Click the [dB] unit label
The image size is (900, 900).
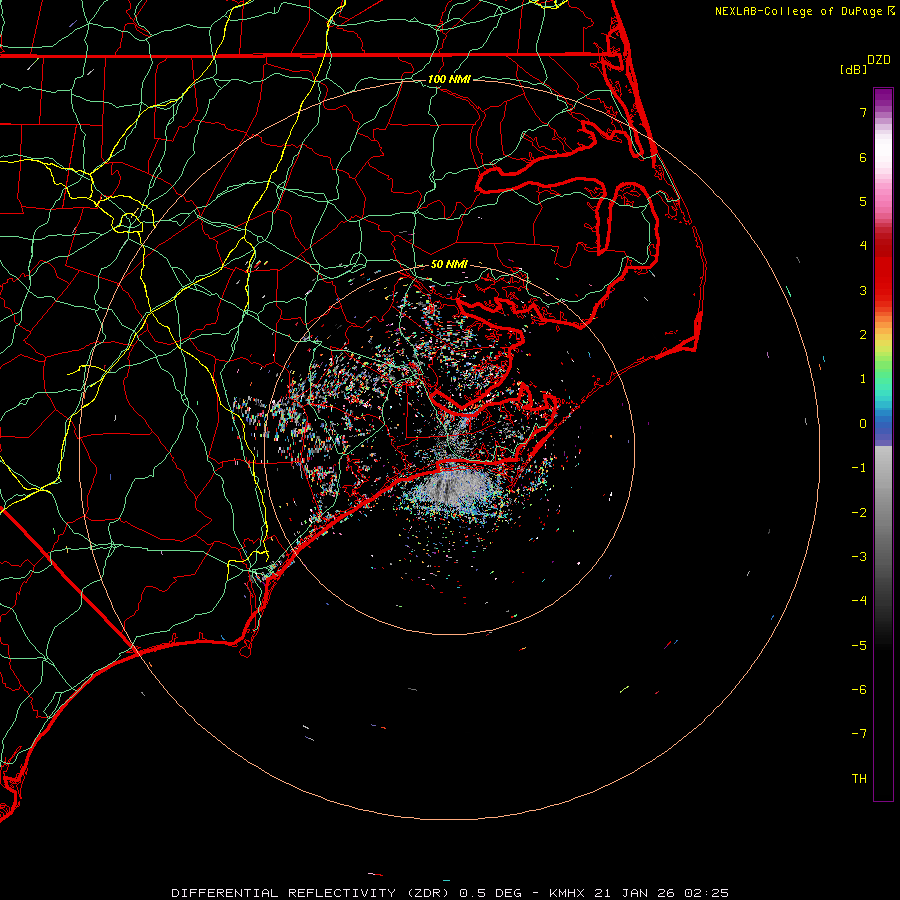pyautogui.click(x=853, y=69)
